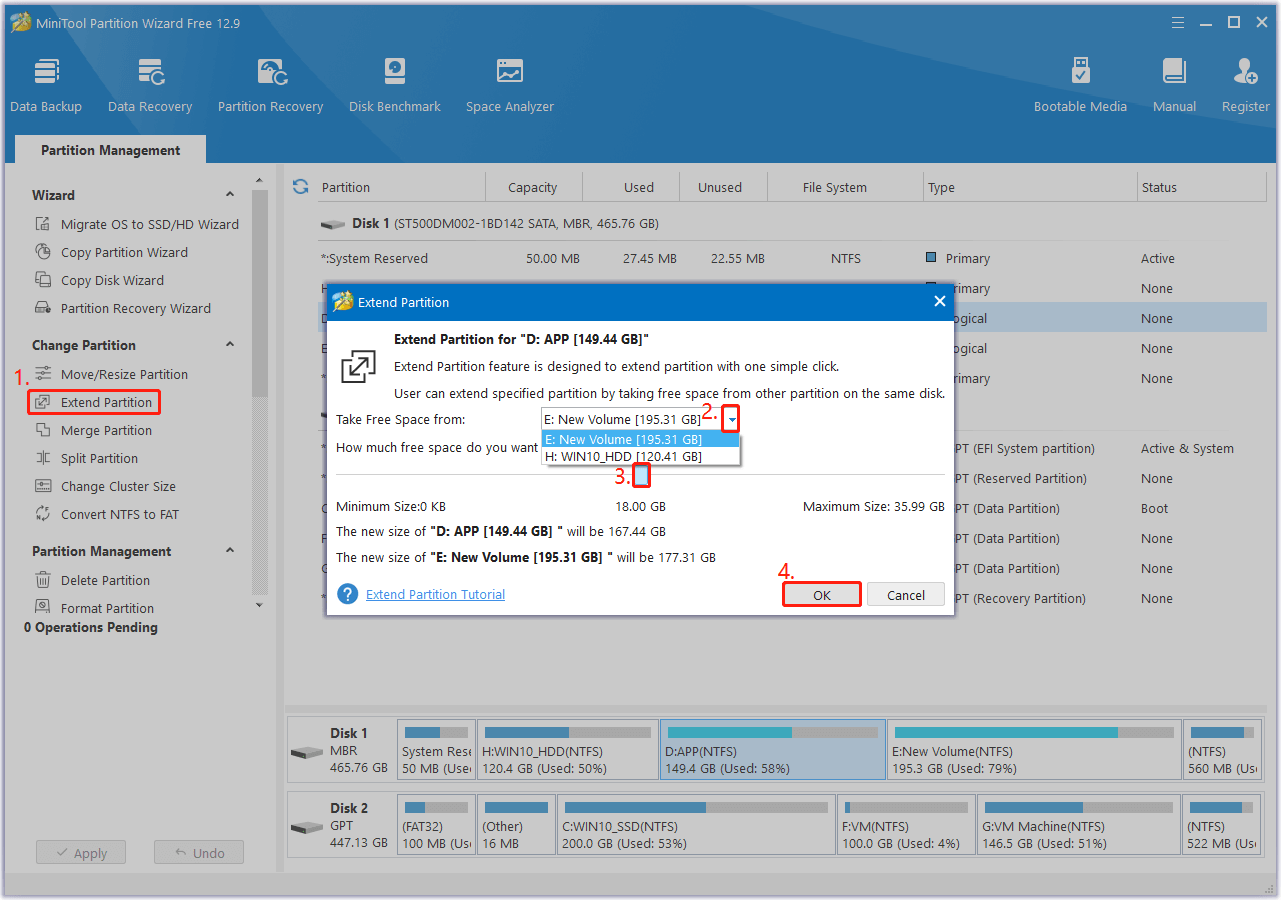Choose H: WIN10_HDD [120.41 GB] in the dropdown list
1281x900 pixels.
tap(640, 456)
